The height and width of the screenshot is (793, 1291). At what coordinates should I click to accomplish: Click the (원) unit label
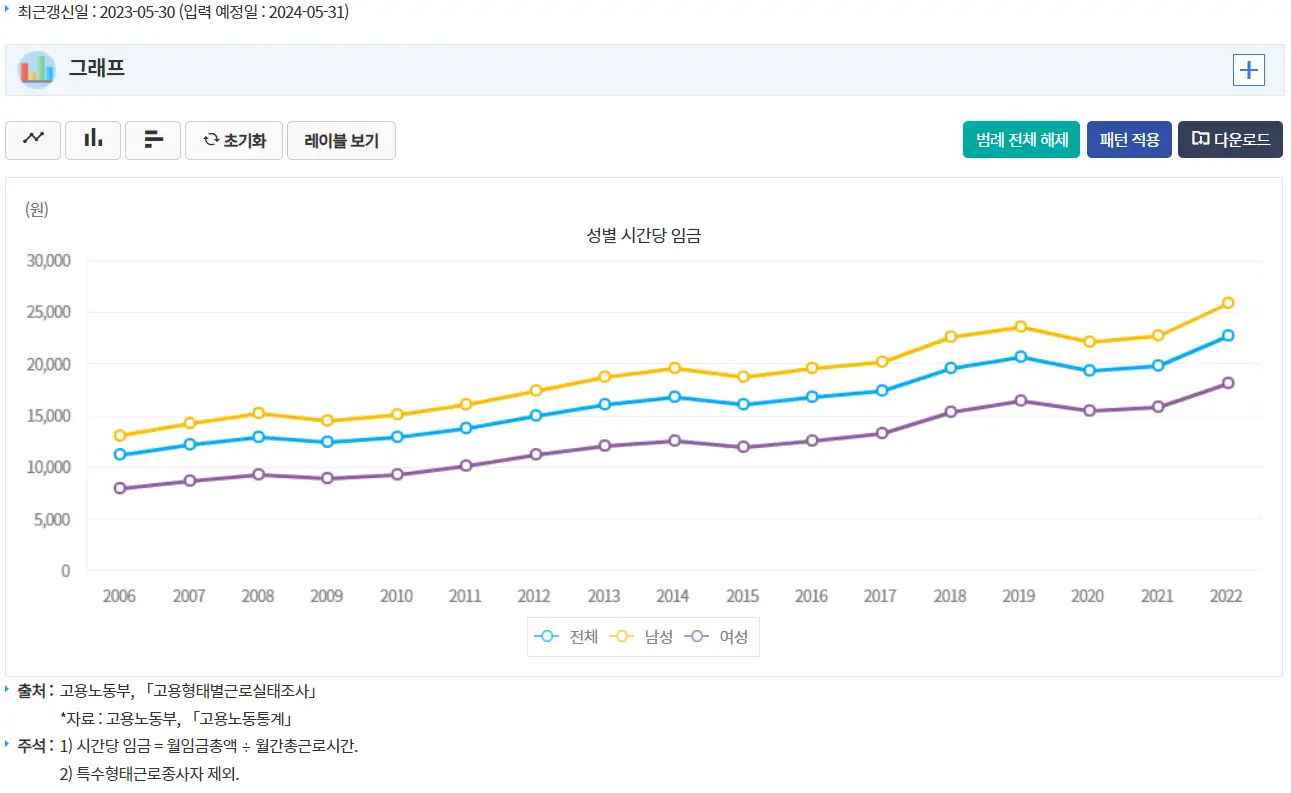point(37,209)
